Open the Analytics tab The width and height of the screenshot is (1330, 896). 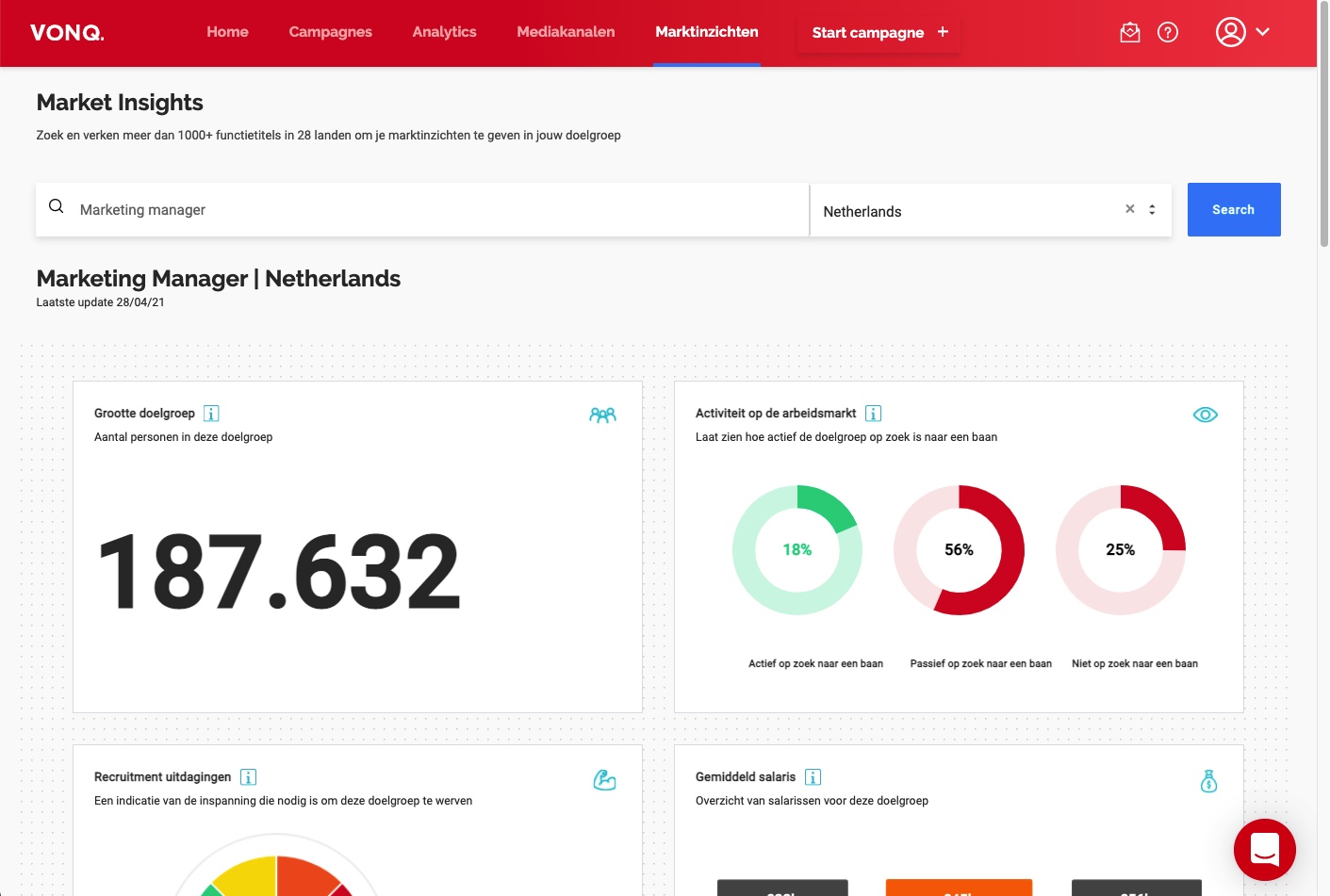(444, 32)
